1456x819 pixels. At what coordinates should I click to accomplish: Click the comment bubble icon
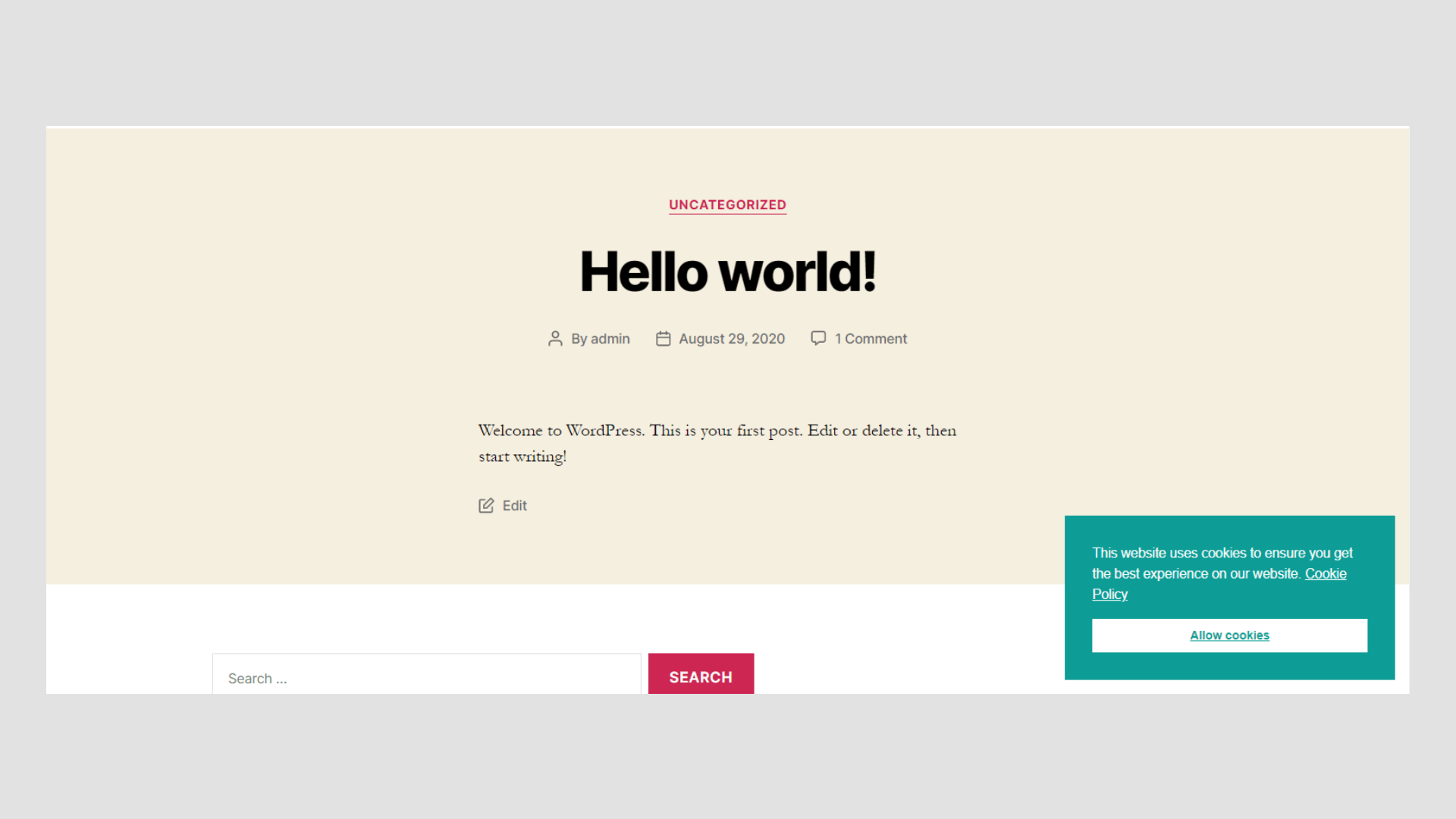(818, 338)
